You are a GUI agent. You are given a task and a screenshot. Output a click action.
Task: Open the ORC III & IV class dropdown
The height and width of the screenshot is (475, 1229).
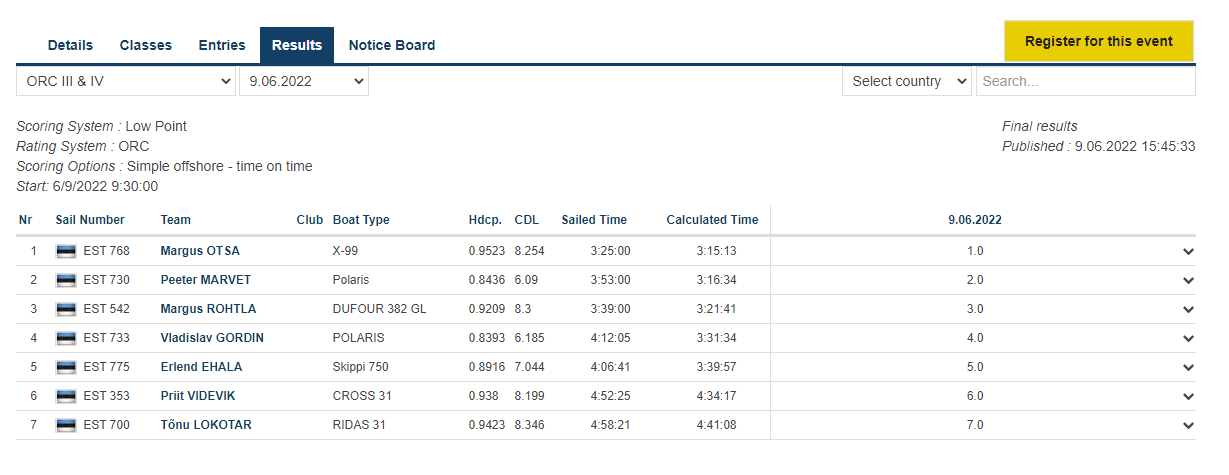point(126,81)
